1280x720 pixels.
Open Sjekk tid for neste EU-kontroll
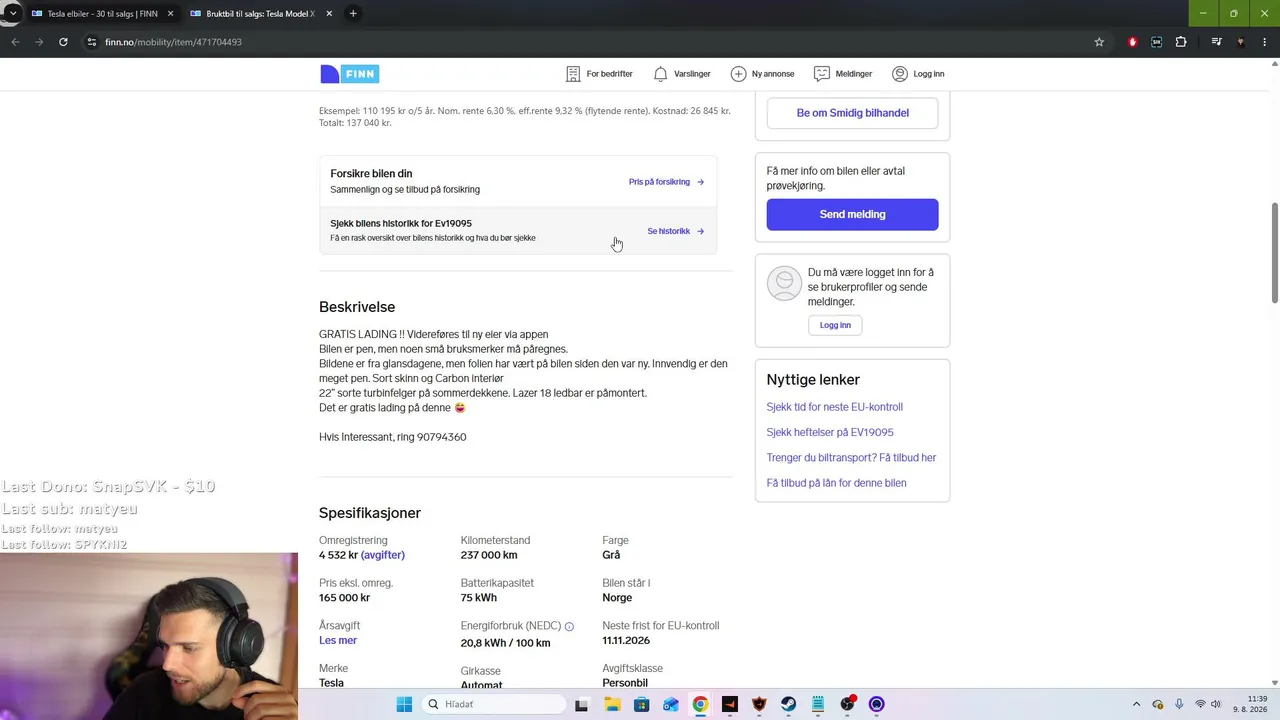[x=834, y=407]
